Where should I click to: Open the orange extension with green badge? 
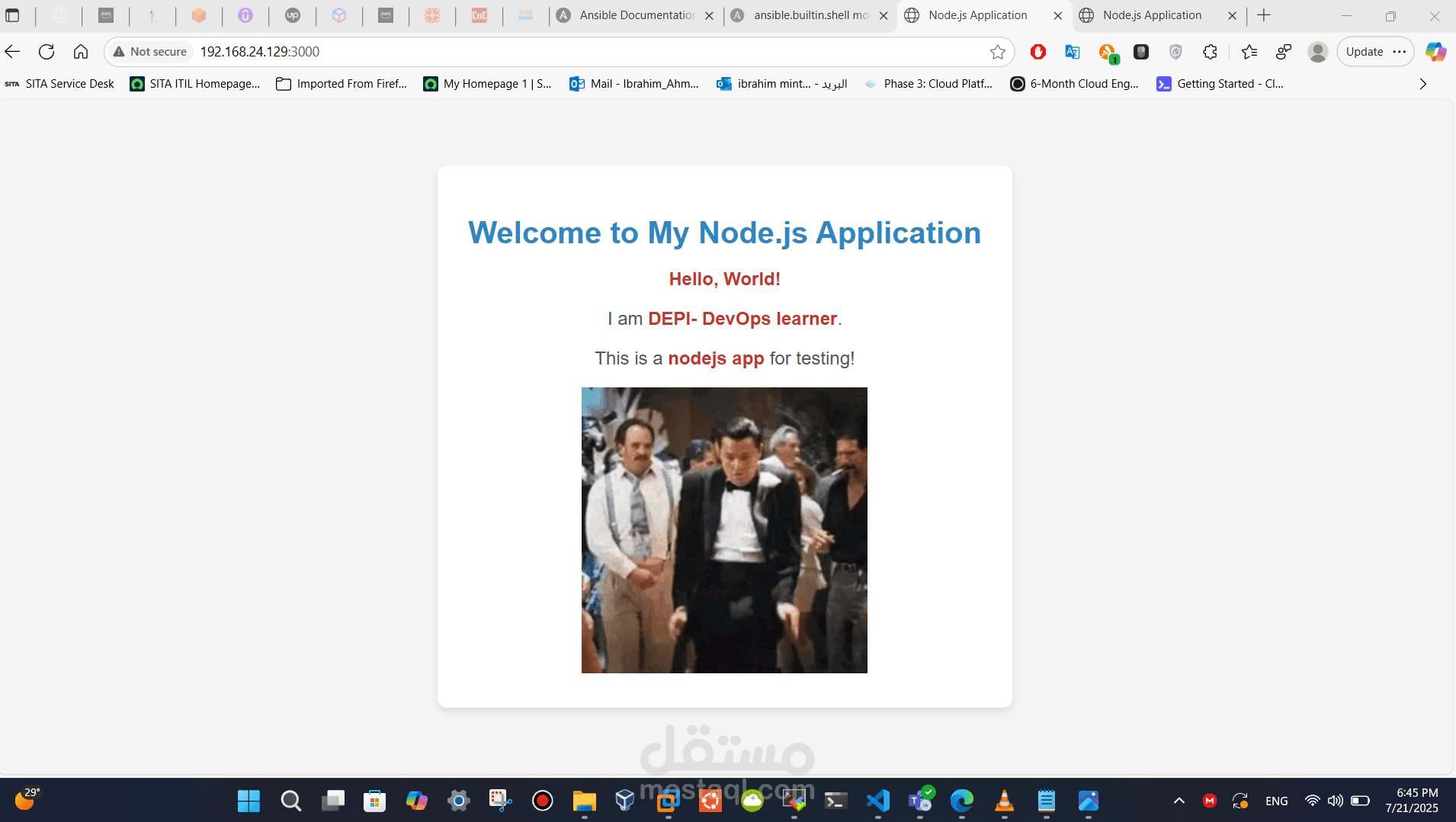[1108, 53]
